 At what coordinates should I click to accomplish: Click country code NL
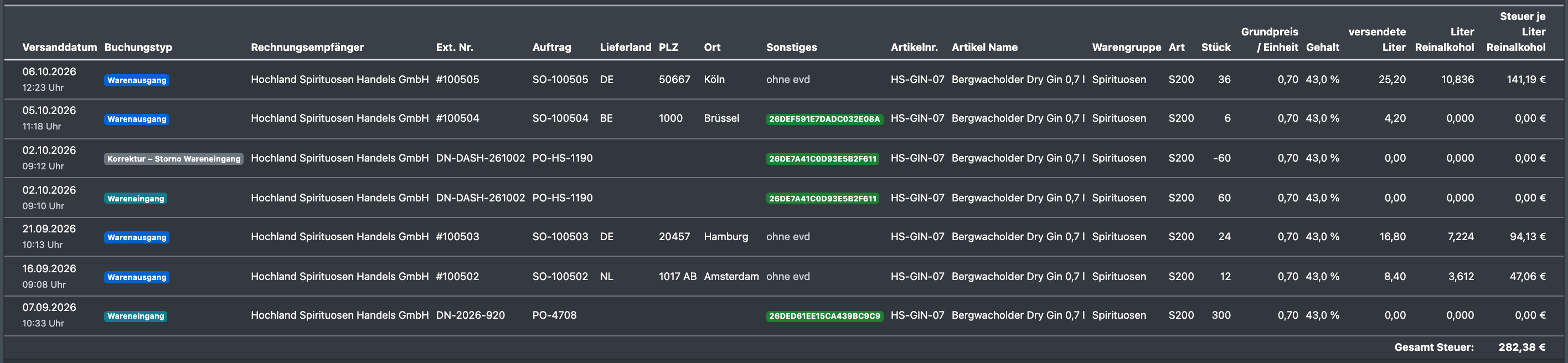tap(607, 277)
